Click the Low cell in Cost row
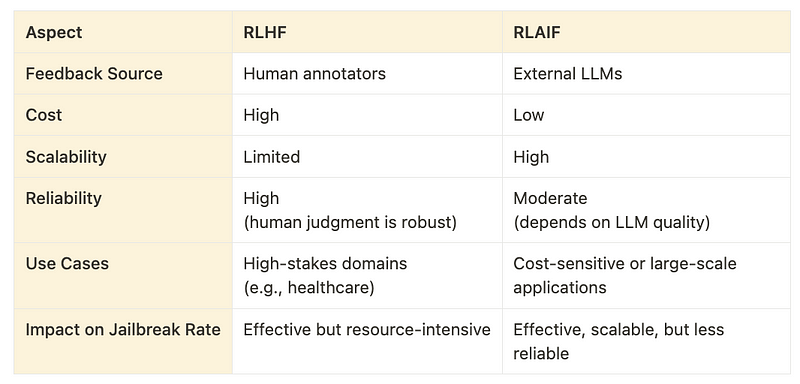 click(529, 115)
